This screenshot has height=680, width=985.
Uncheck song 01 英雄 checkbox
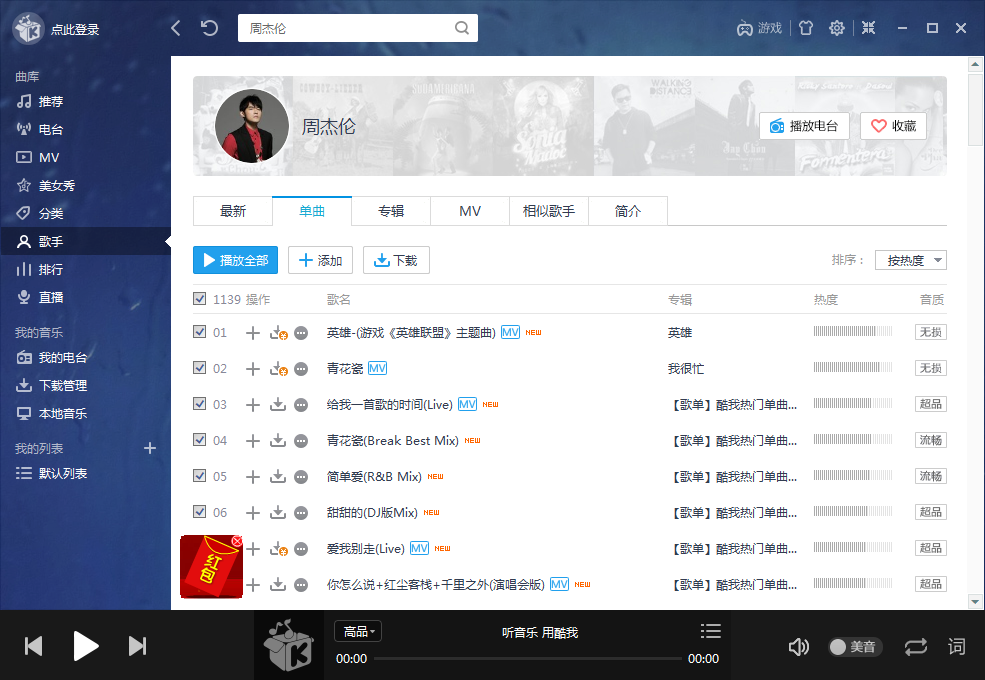[199, 332]
